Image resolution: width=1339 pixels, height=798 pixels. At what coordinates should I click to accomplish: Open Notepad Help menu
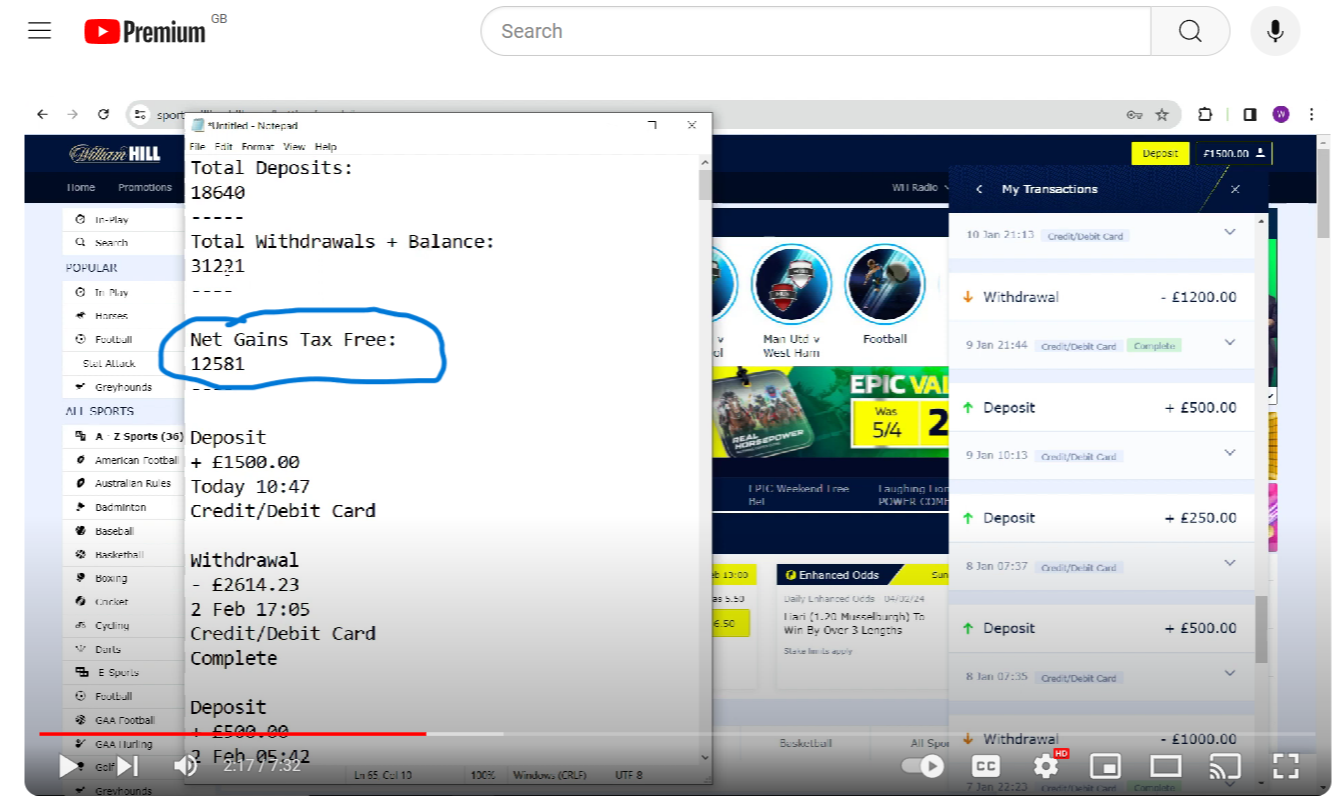[x=326, y=146]
